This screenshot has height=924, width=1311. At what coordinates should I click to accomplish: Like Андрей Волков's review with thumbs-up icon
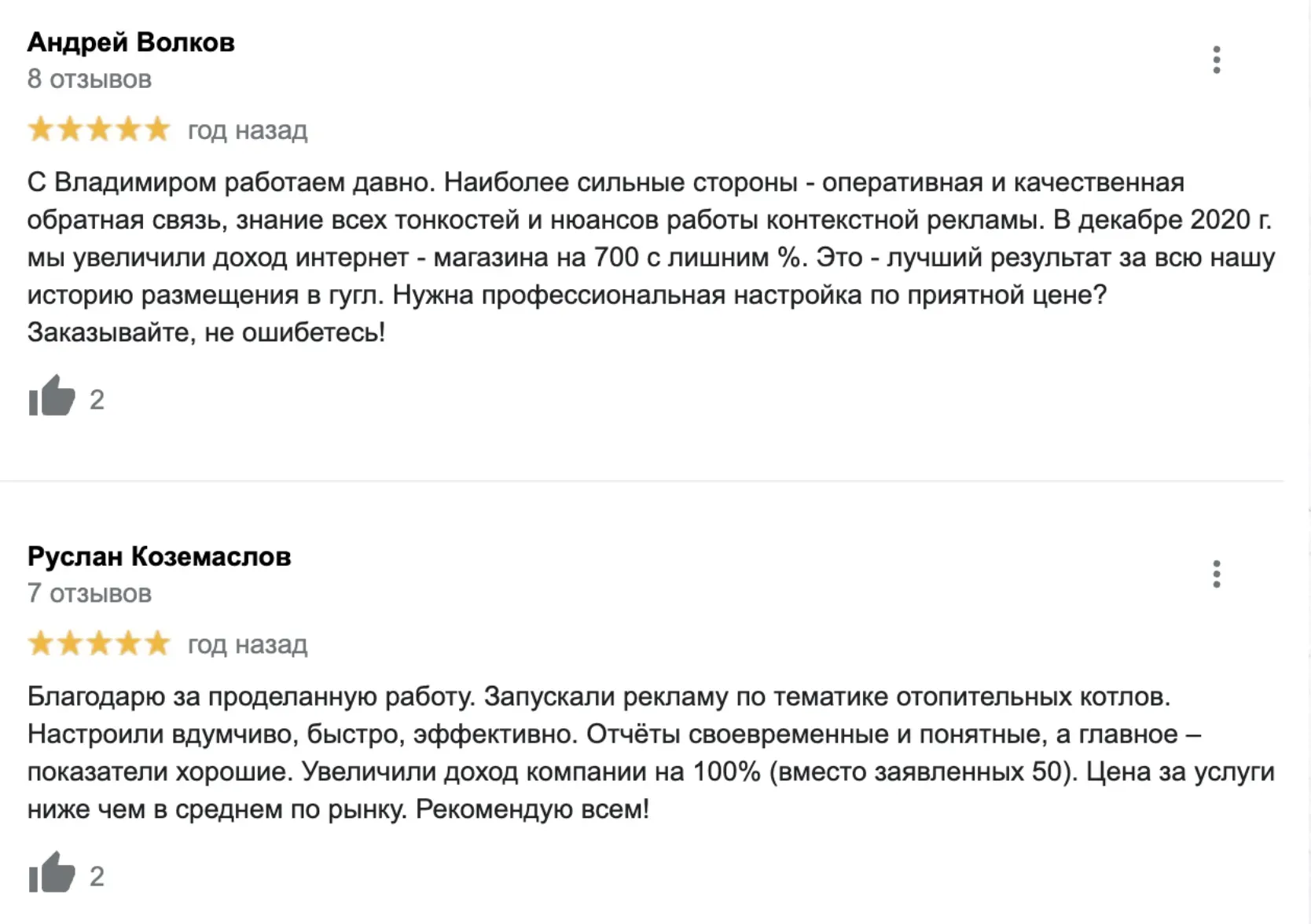tap(52, 396)
